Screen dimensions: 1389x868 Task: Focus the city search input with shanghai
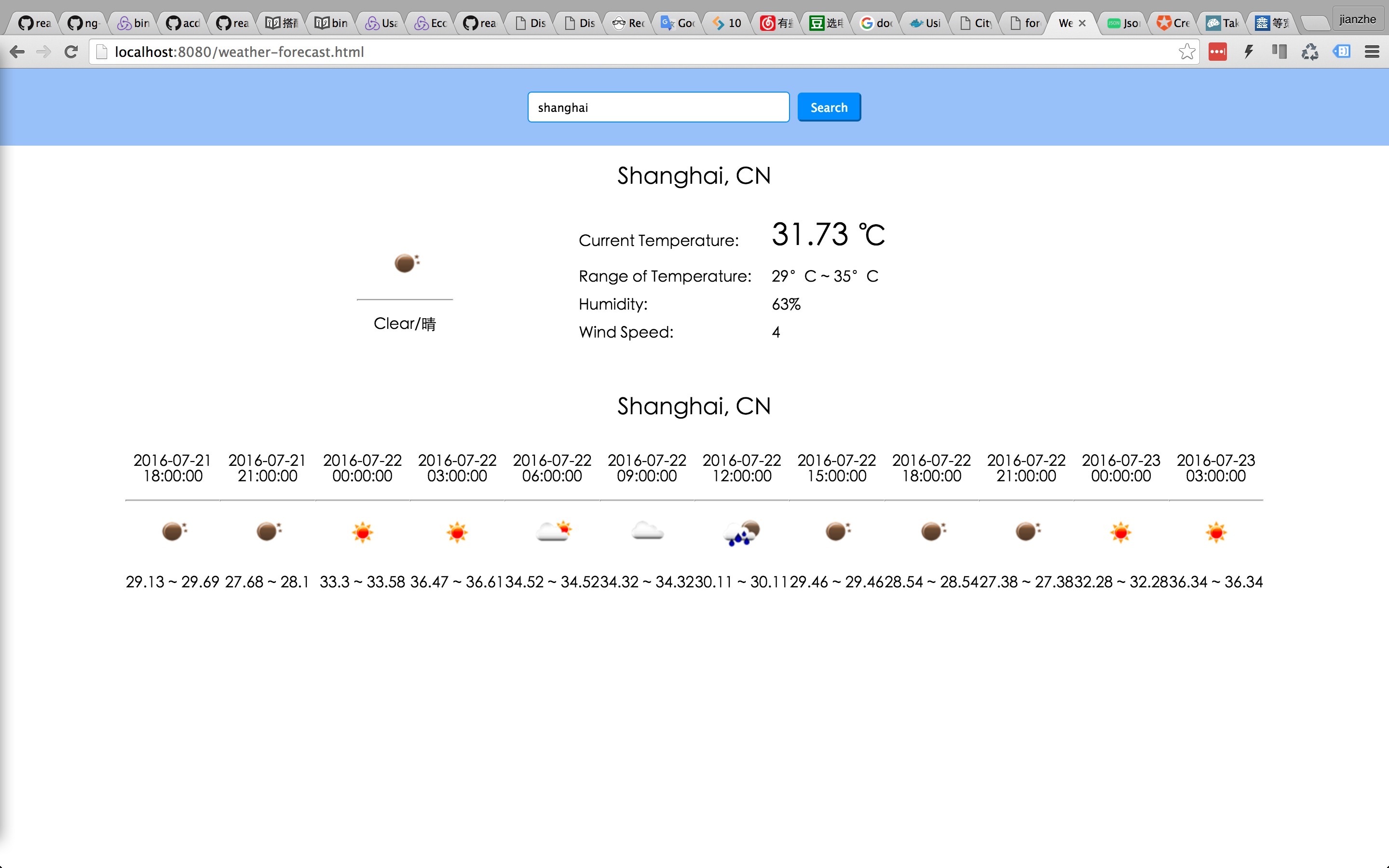[658, 108]
